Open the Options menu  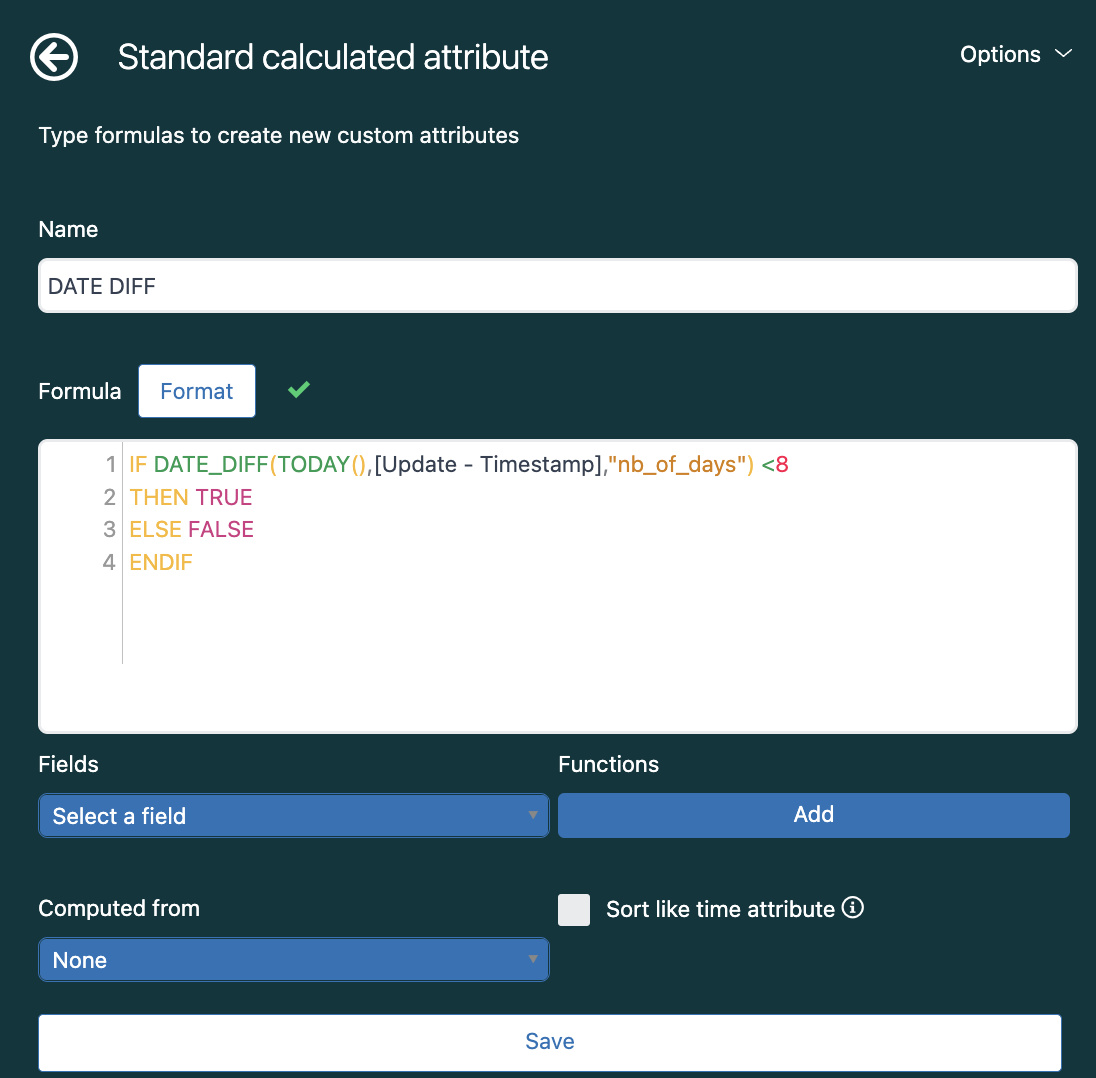click(x=1000, y=54)
